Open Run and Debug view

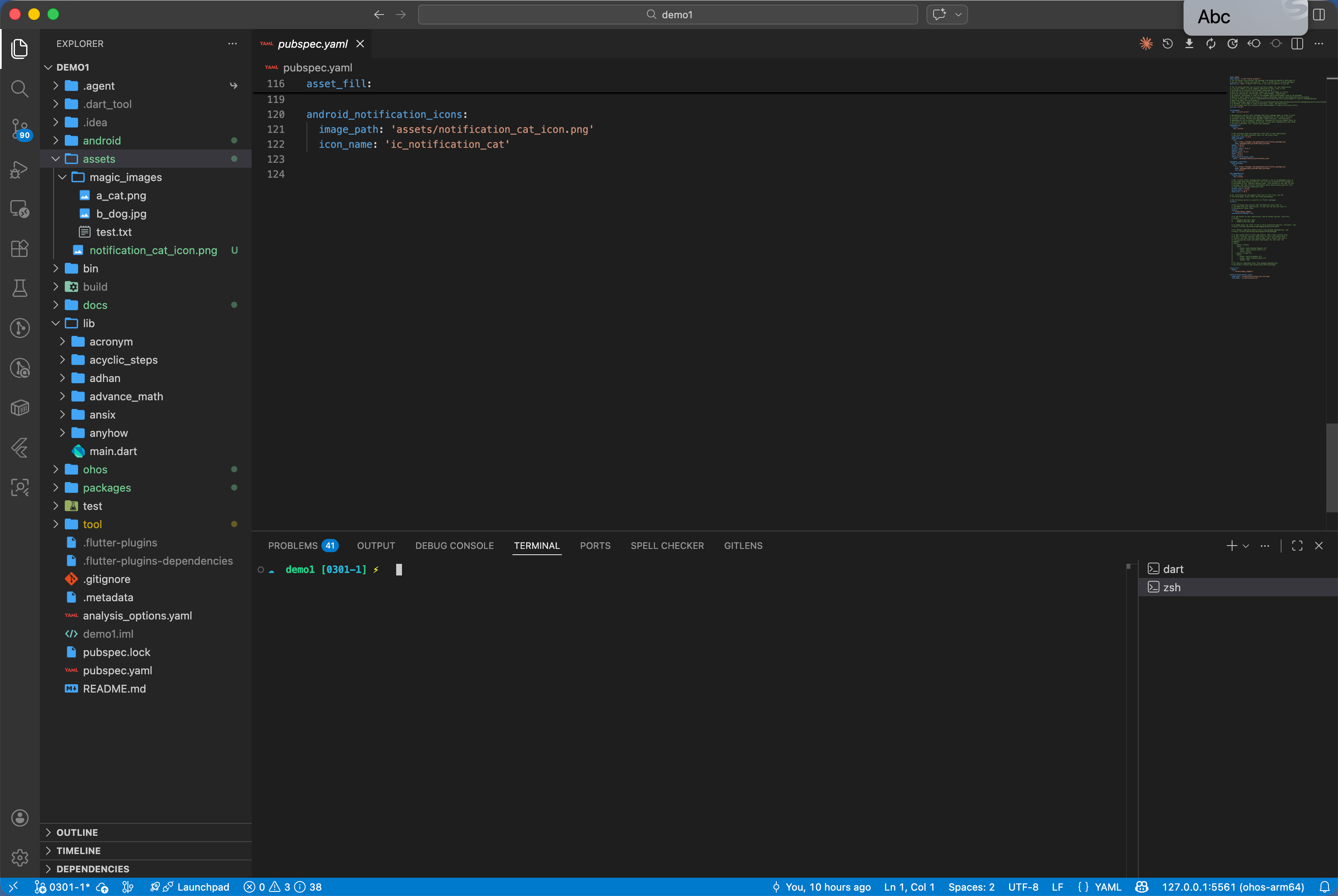(20, 169)
